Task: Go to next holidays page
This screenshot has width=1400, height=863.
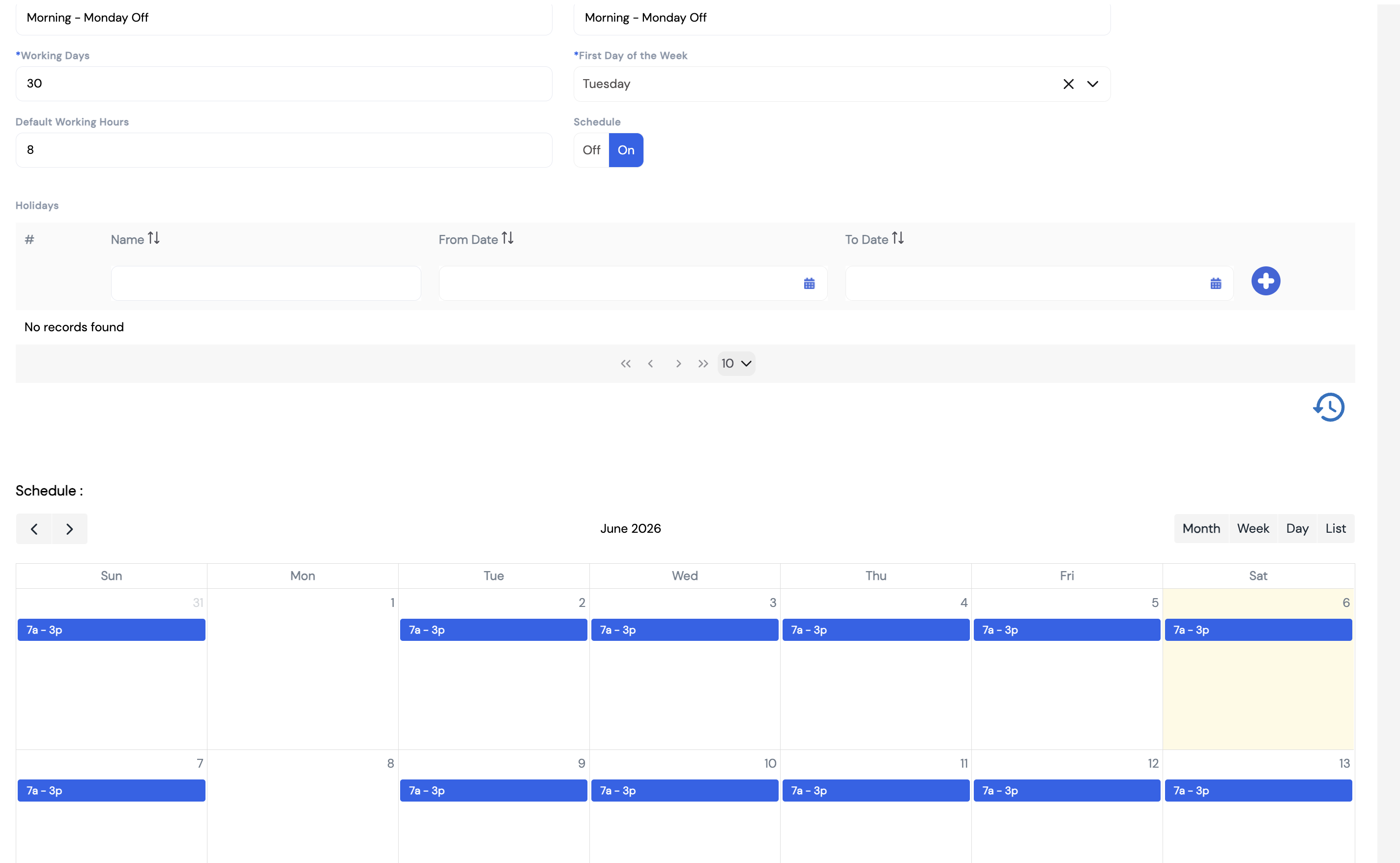Action: [678, 364]
